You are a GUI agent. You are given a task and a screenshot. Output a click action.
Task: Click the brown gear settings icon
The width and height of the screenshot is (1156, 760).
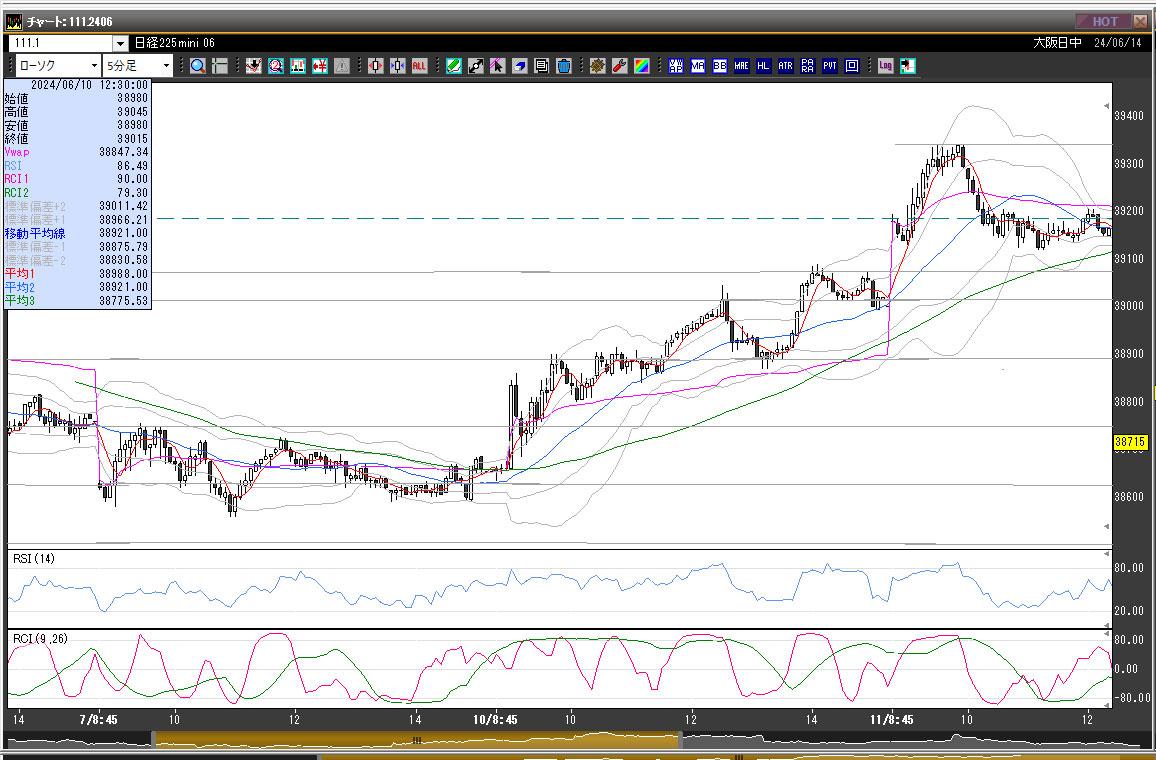click(597, 66)
